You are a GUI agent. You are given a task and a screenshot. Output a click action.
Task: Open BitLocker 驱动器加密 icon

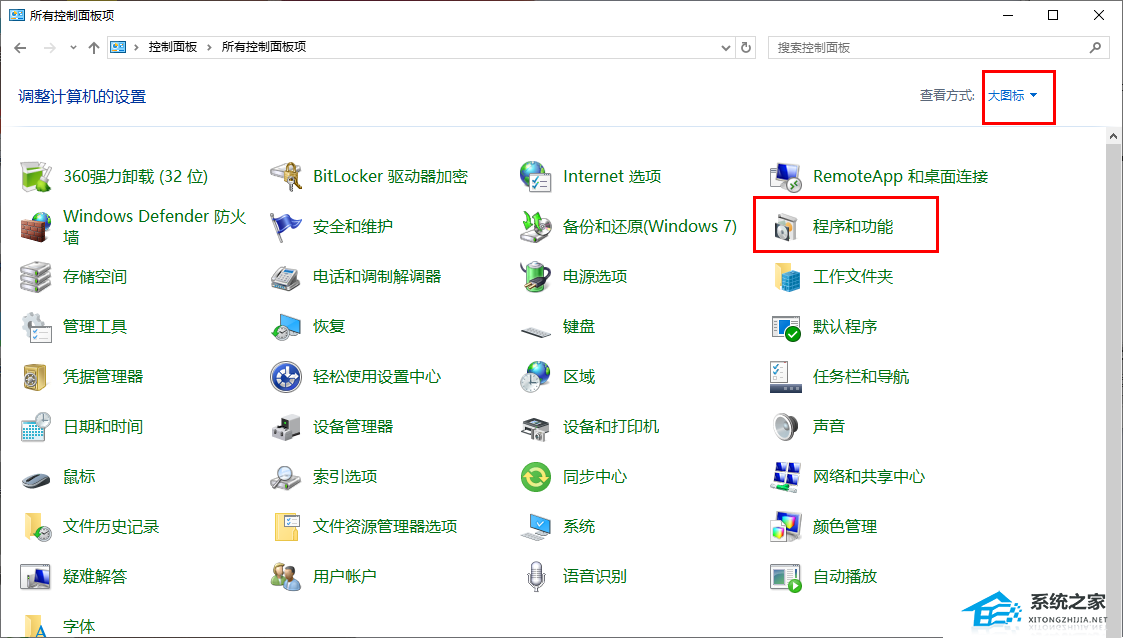tap(286, 176)
